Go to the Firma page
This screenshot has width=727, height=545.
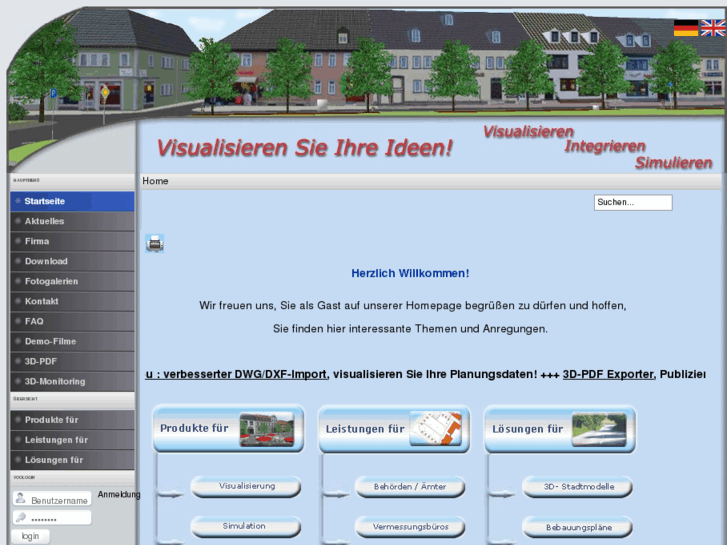(x=72, y=241)
